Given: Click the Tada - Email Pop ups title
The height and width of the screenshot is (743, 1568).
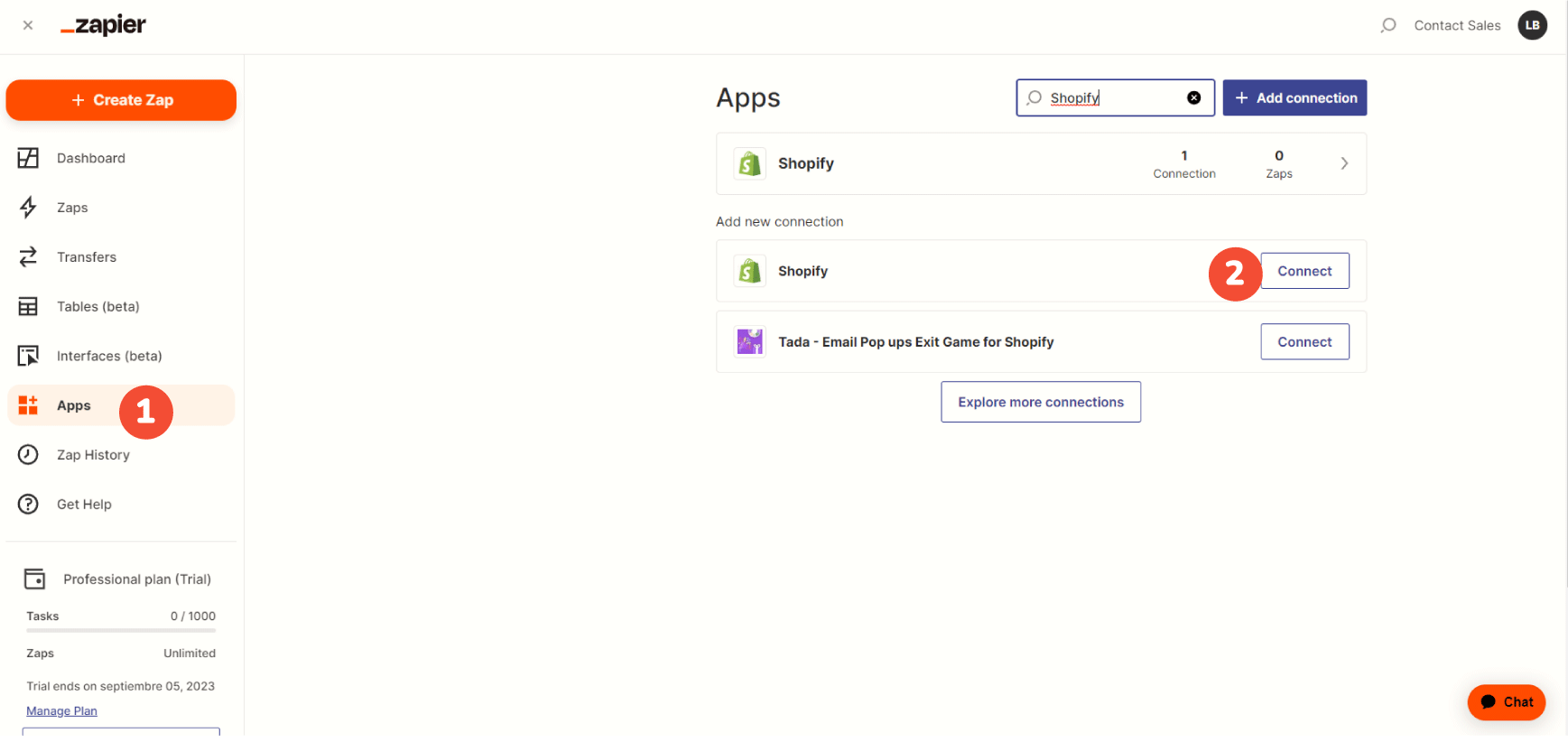Looking at the screenshot, I should point(916,341).
